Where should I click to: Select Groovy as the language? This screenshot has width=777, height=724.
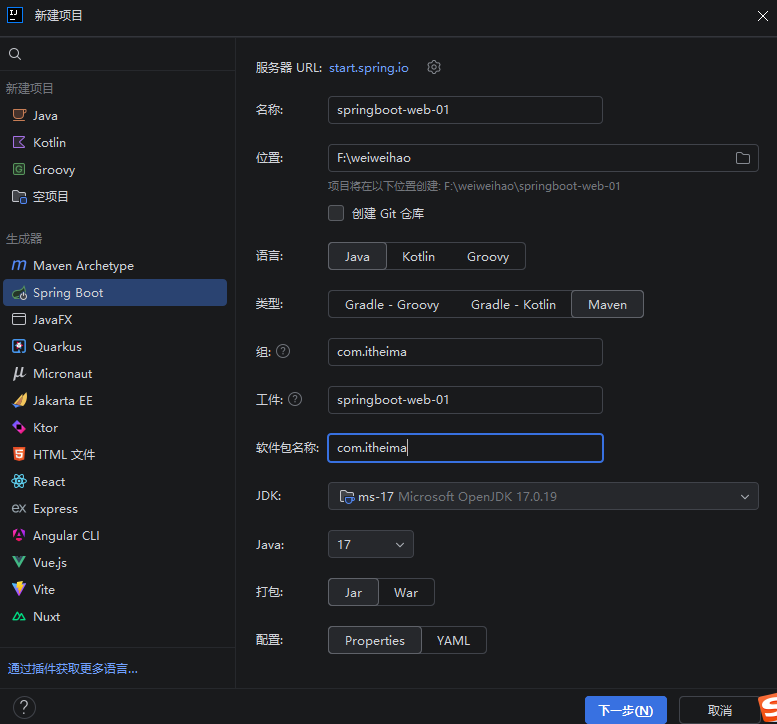(488, 256)
